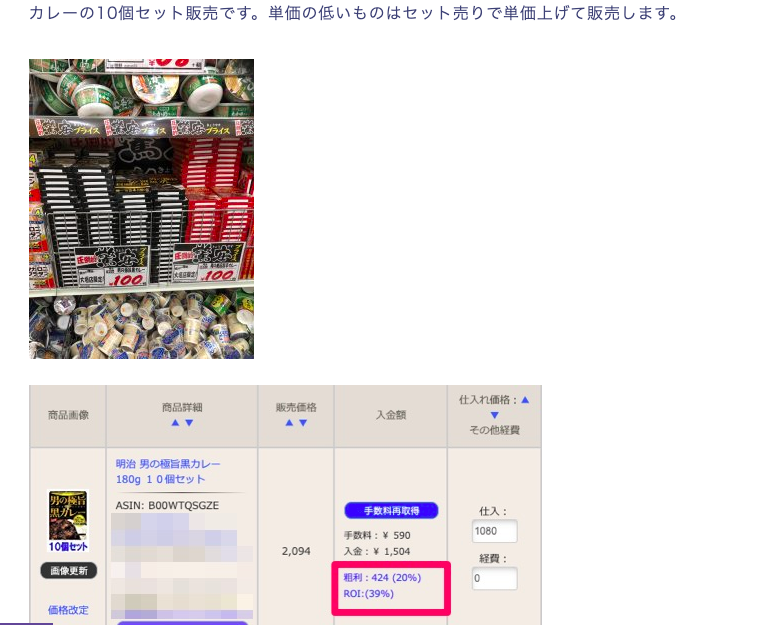Open the 価格改定 link
Screen dimensions: 757x625
coord(68,609)
